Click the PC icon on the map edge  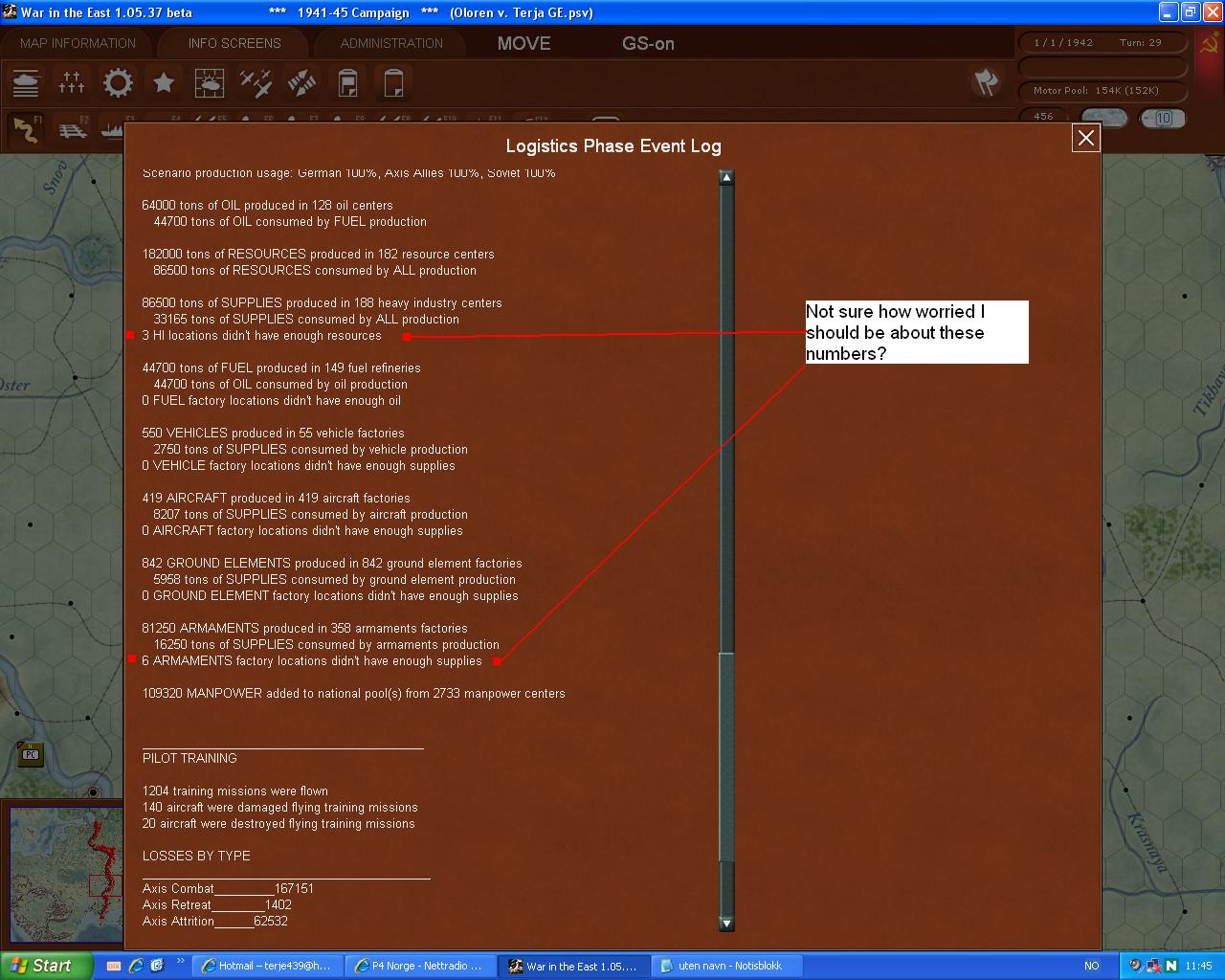pos(31,753)
